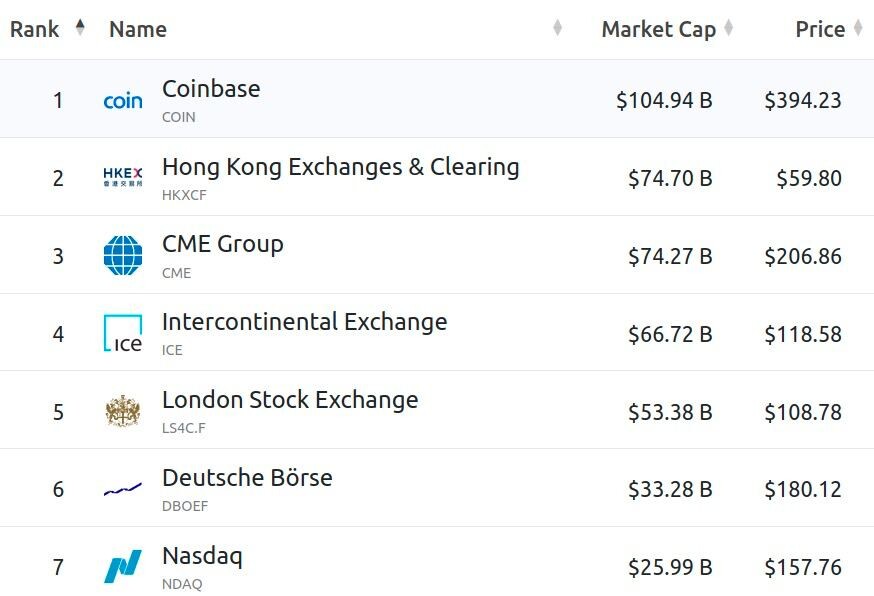Viewport: 874px width, 596px height.
Task: Open the Coinbase company link
Action: click(x=211, y=89)
